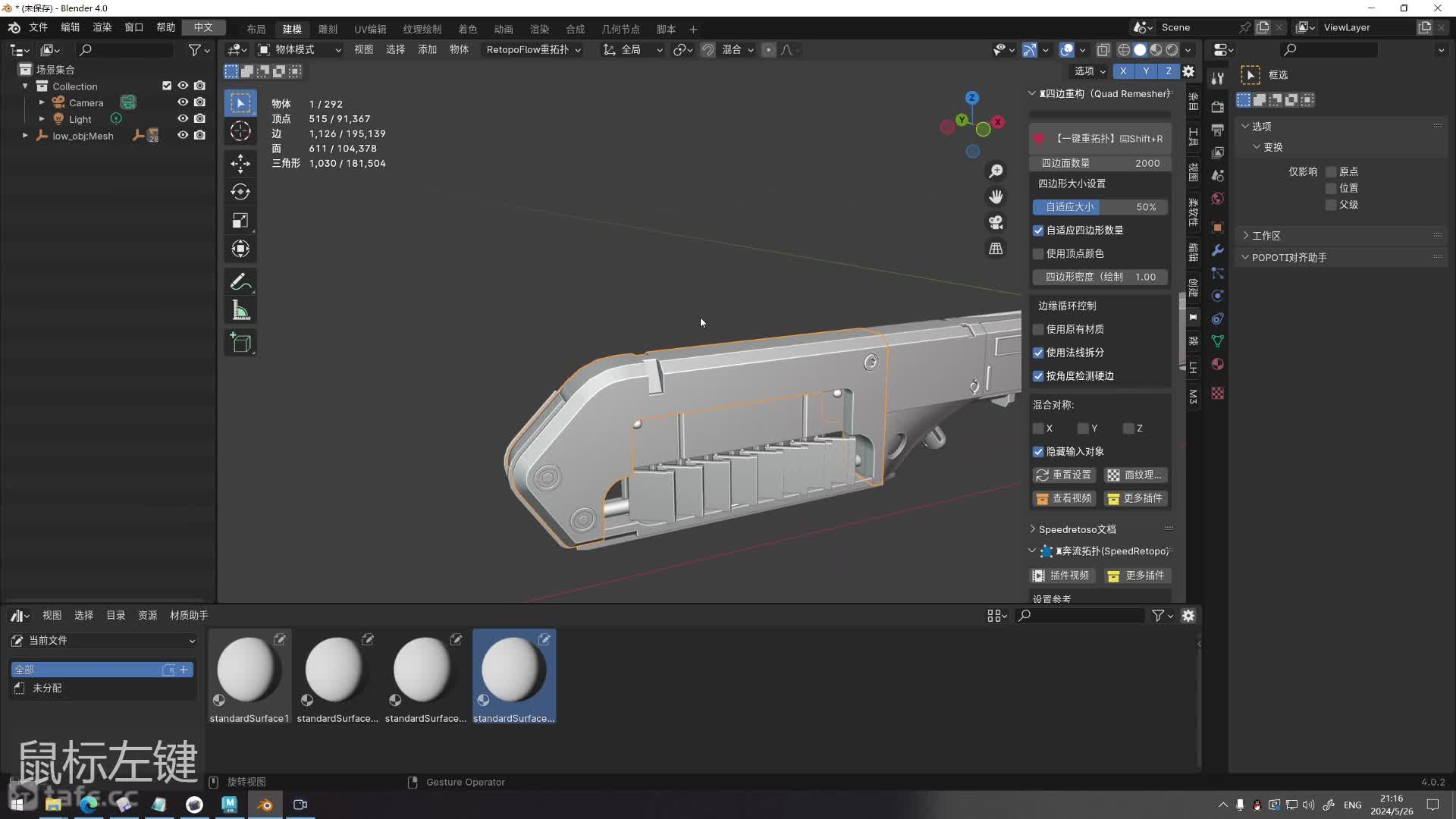The width and height of the screenshot is (1456, 819).
Task: Adjust 四边形密度 1.00 slider
Action: [1100, 278]
